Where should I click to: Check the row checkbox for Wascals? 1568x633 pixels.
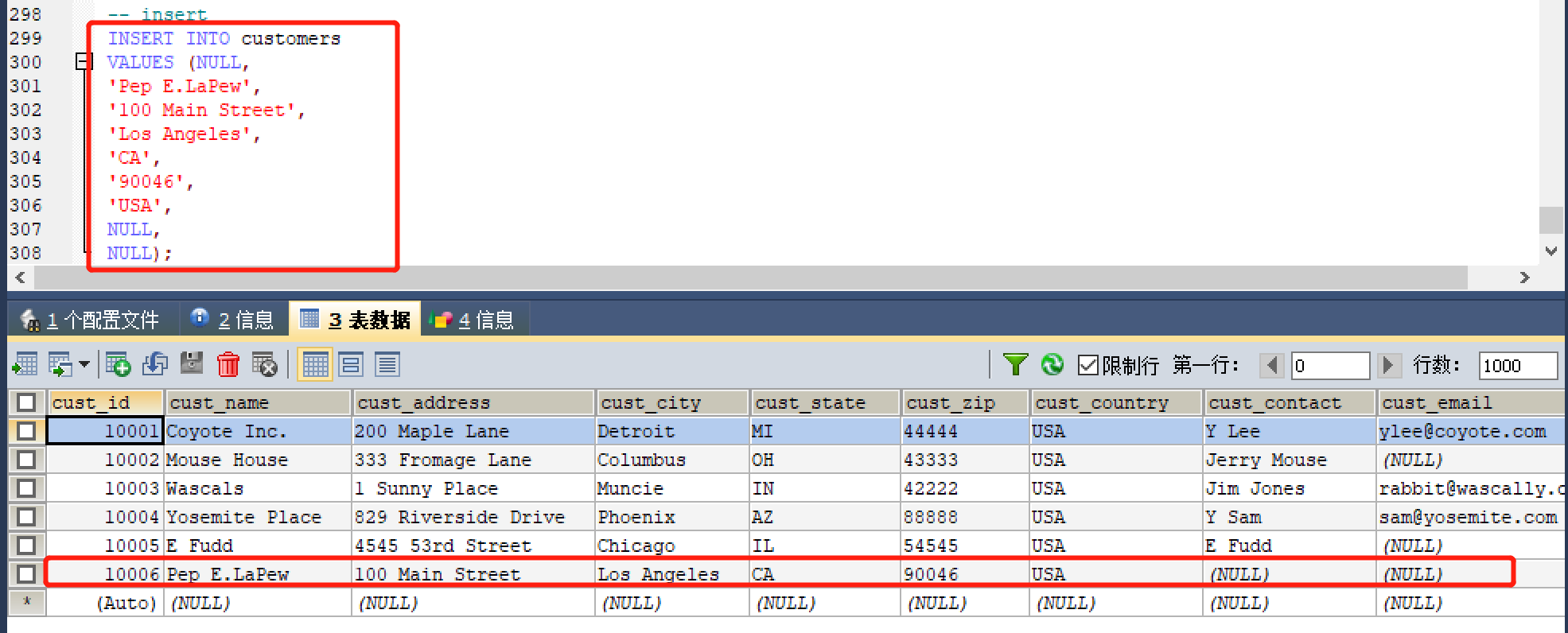tap(26, 488)
